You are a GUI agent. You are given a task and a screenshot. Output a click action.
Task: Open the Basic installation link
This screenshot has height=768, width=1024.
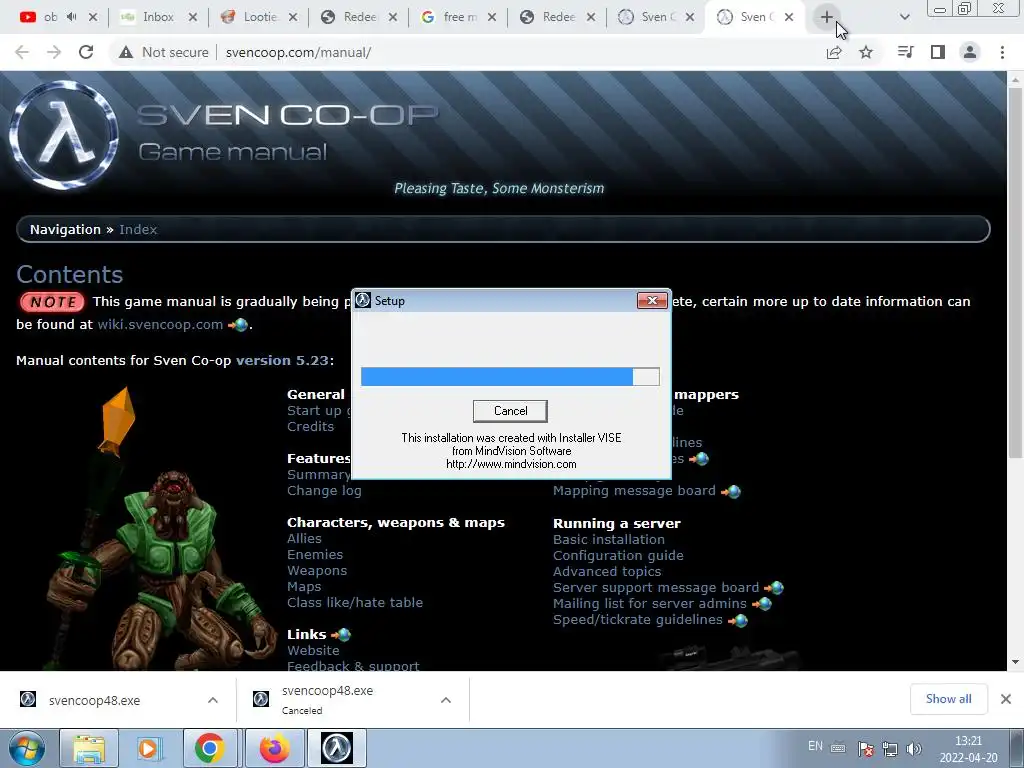coord(609,539)
